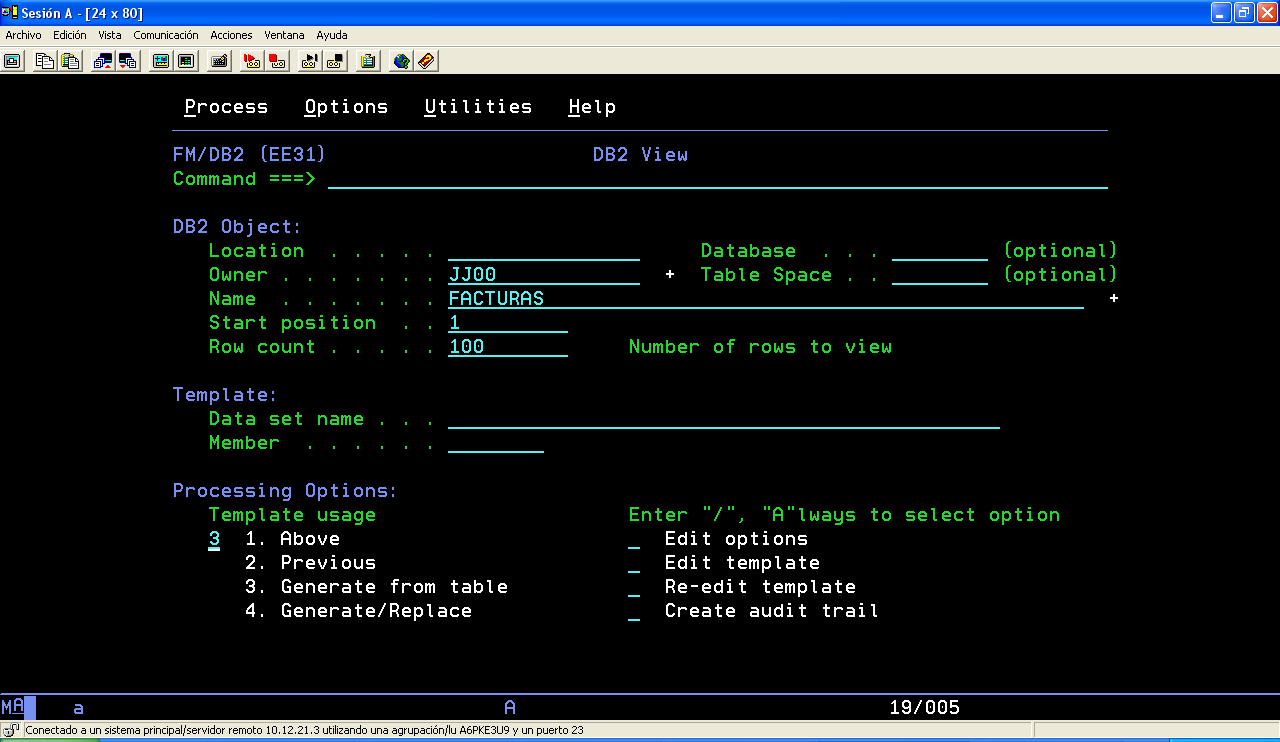Open the Utilities menu item
The height and width of the screenshot is (742, 1280).
tap(478, 107)
